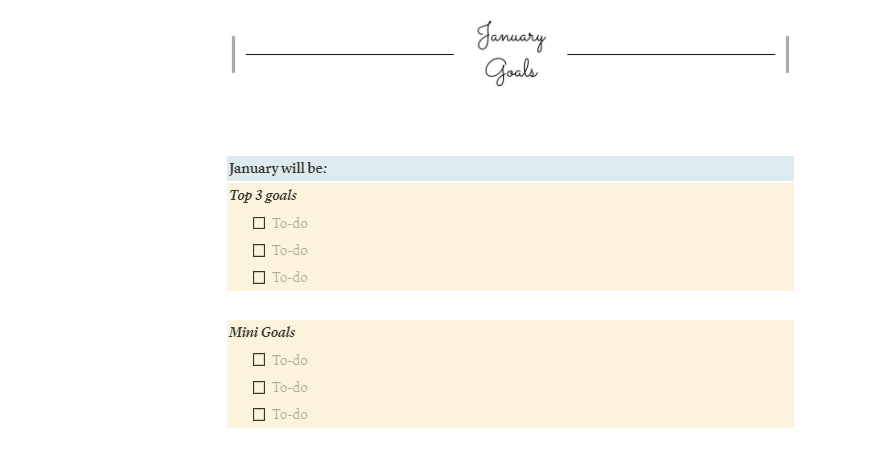Check the first checkbox under Top 3 goals
The height and width of the screenshot is (449, 893).
pos(259,223)
